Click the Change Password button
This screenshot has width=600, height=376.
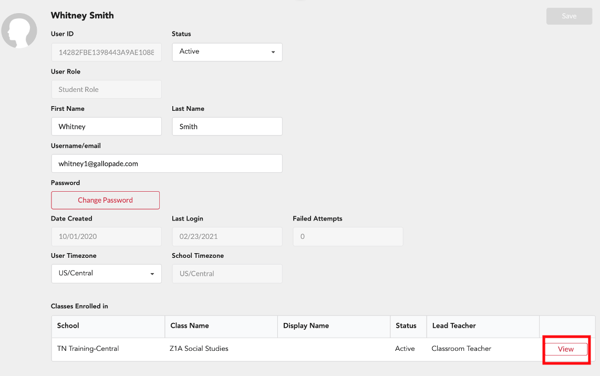(x=106, y=200)
